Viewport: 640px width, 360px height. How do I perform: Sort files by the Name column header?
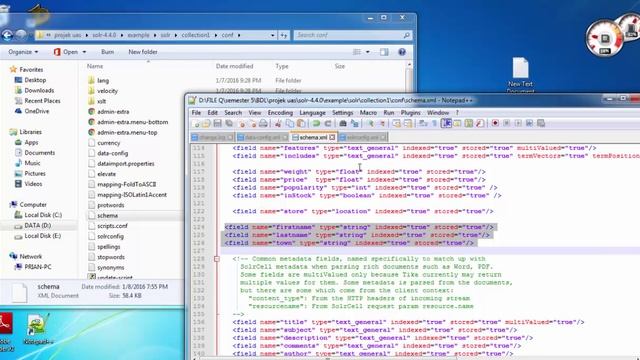[95, 66]
